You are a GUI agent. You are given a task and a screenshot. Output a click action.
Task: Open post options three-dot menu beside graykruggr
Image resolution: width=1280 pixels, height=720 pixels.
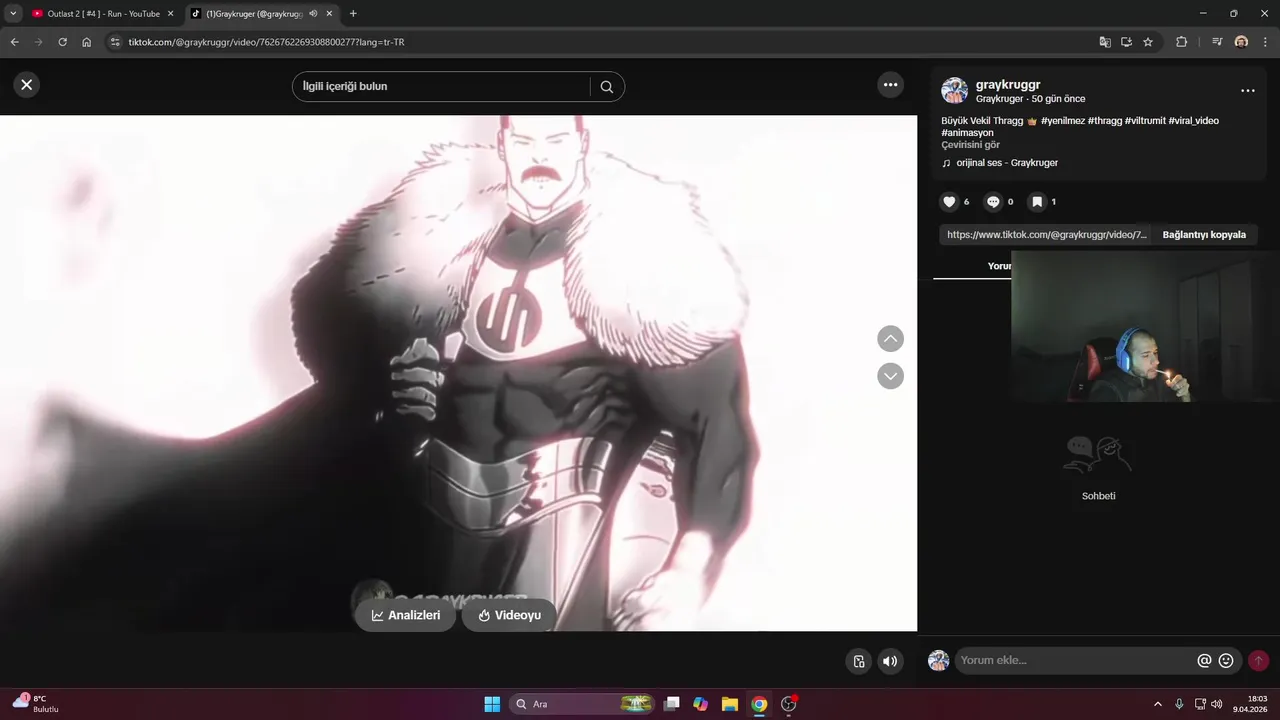pos(1248,91)
